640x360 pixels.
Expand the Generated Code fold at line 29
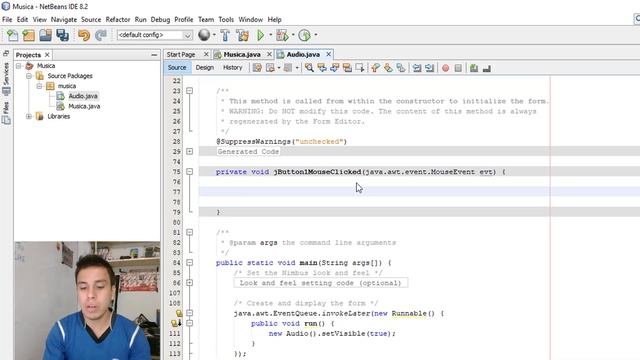pos(189,151)
